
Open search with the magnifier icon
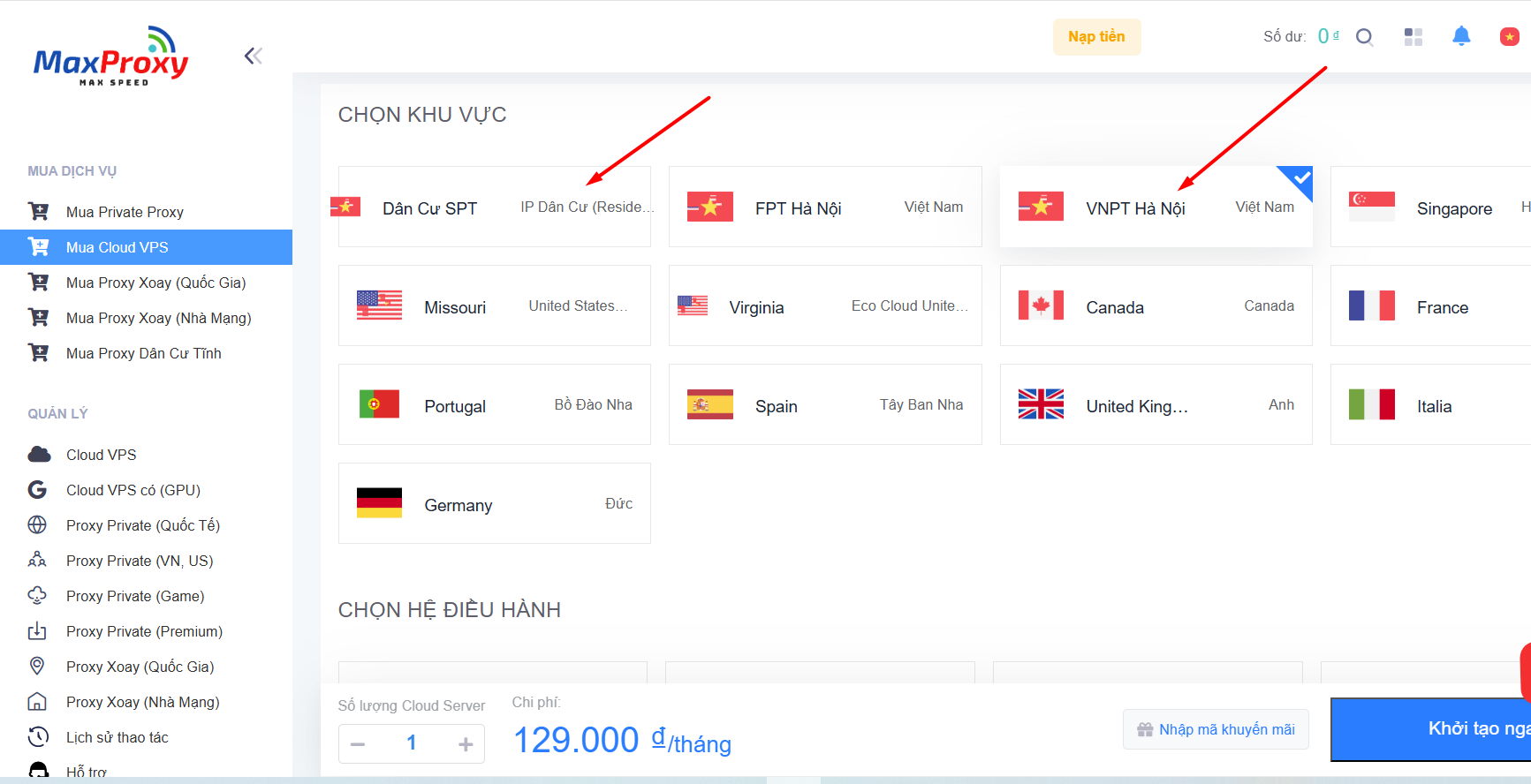1365,37
